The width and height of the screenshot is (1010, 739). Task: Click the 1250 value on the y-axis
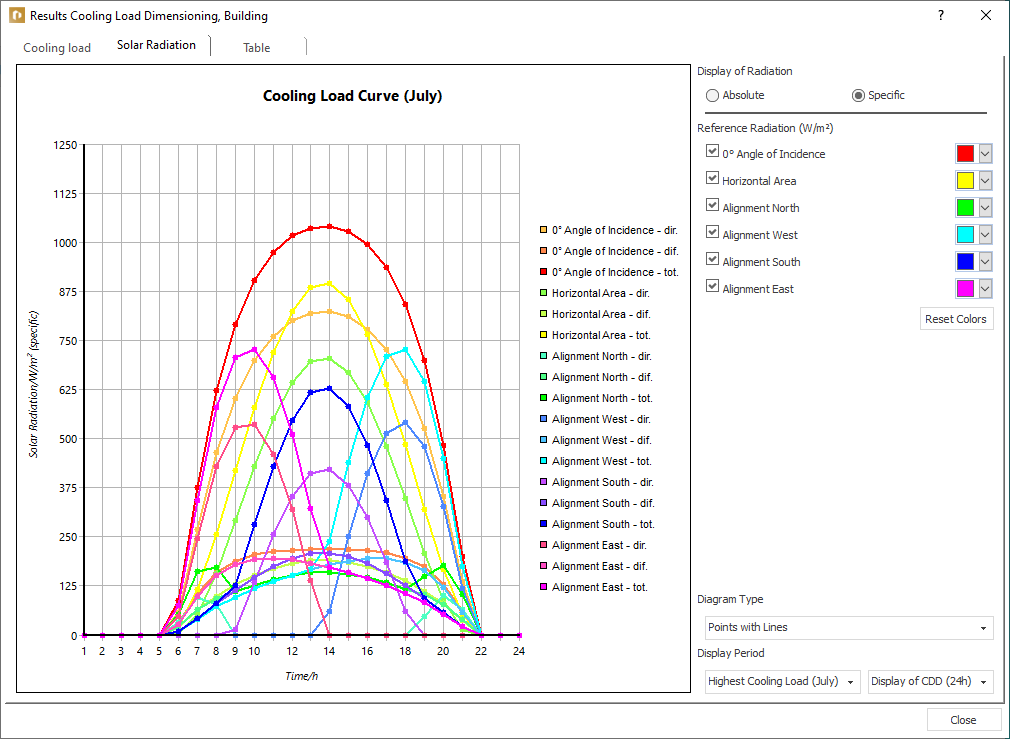click(65, 145)
